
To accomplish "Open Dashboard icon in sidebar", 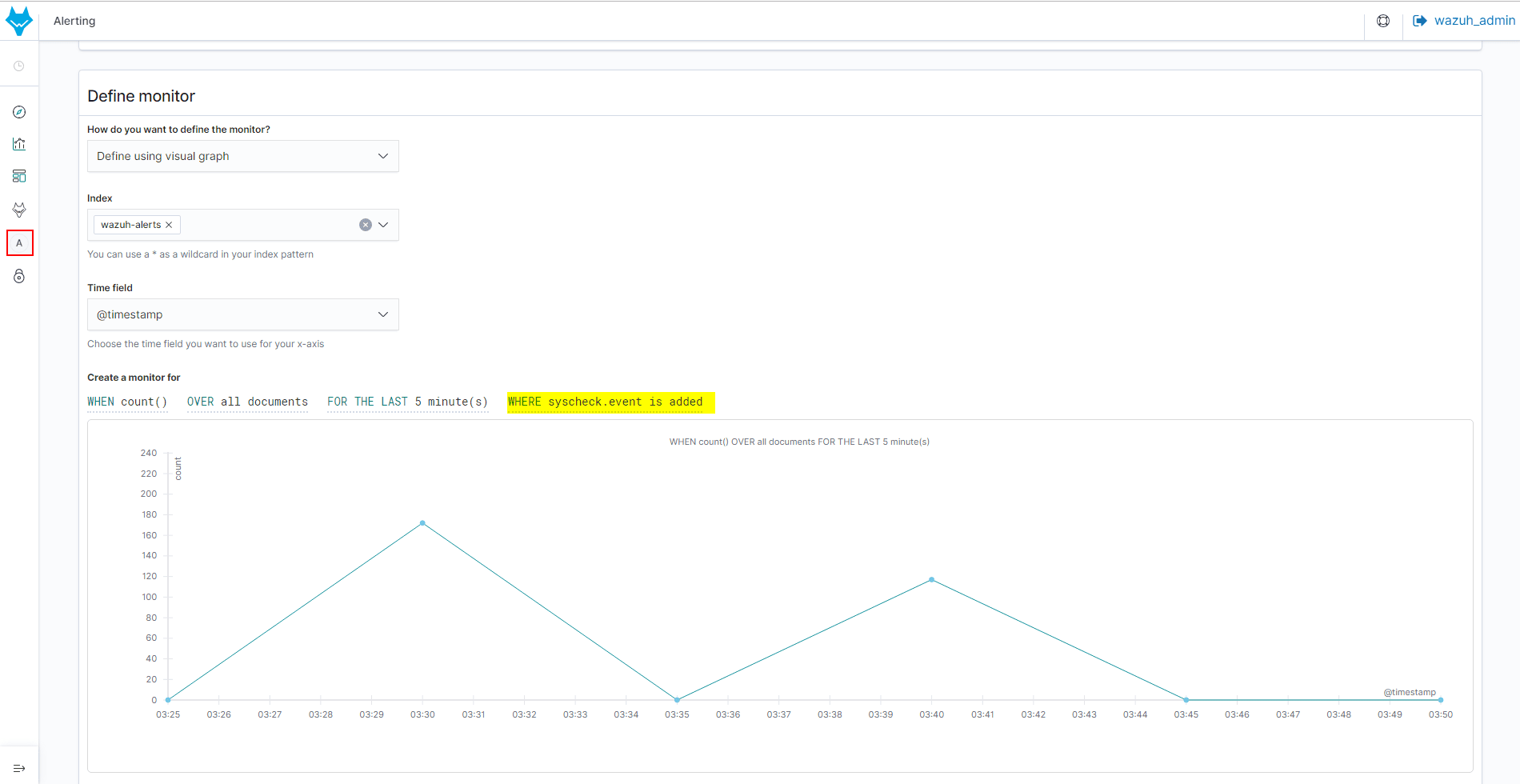I will pos(19,176).
